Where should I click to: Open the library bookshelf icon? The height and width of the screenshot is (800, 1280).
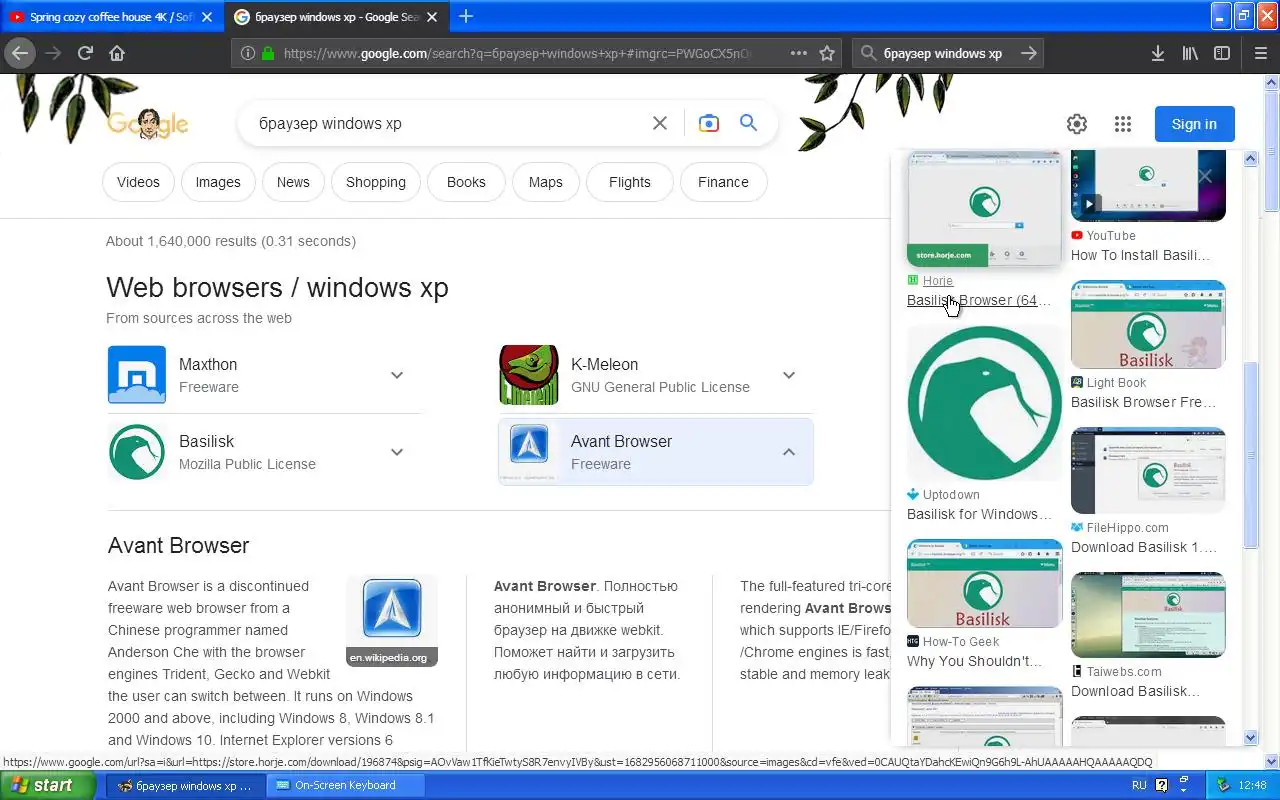[x=1190, y=54]
